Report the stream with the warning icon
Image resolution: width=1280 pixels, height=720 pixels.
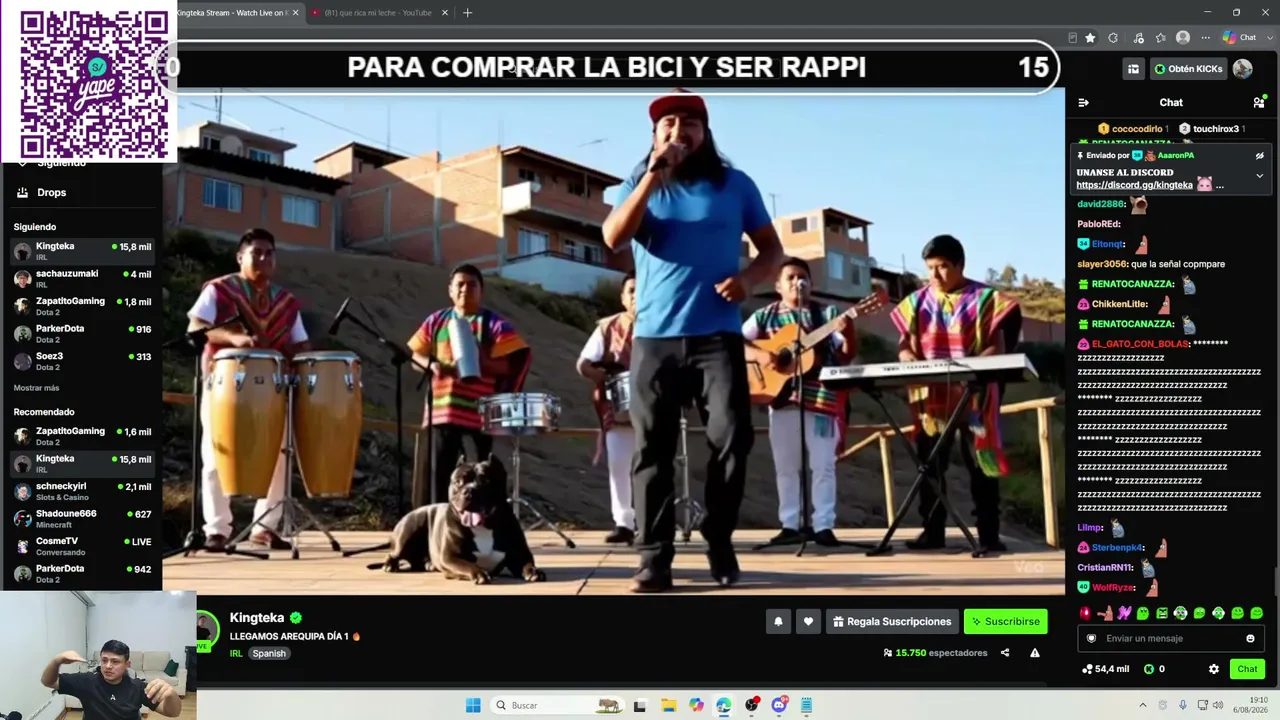(x=1035, y=653)
